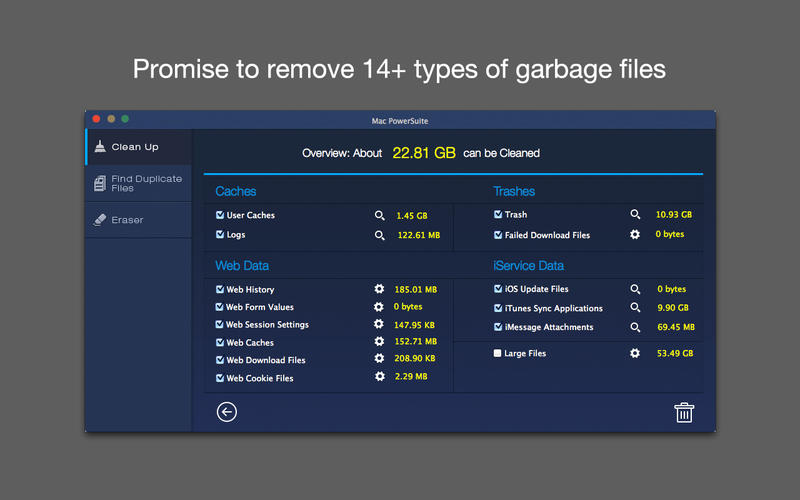Uncheck Web Download Files checkbox
The image size is (800, 500).
coord(220,360)
